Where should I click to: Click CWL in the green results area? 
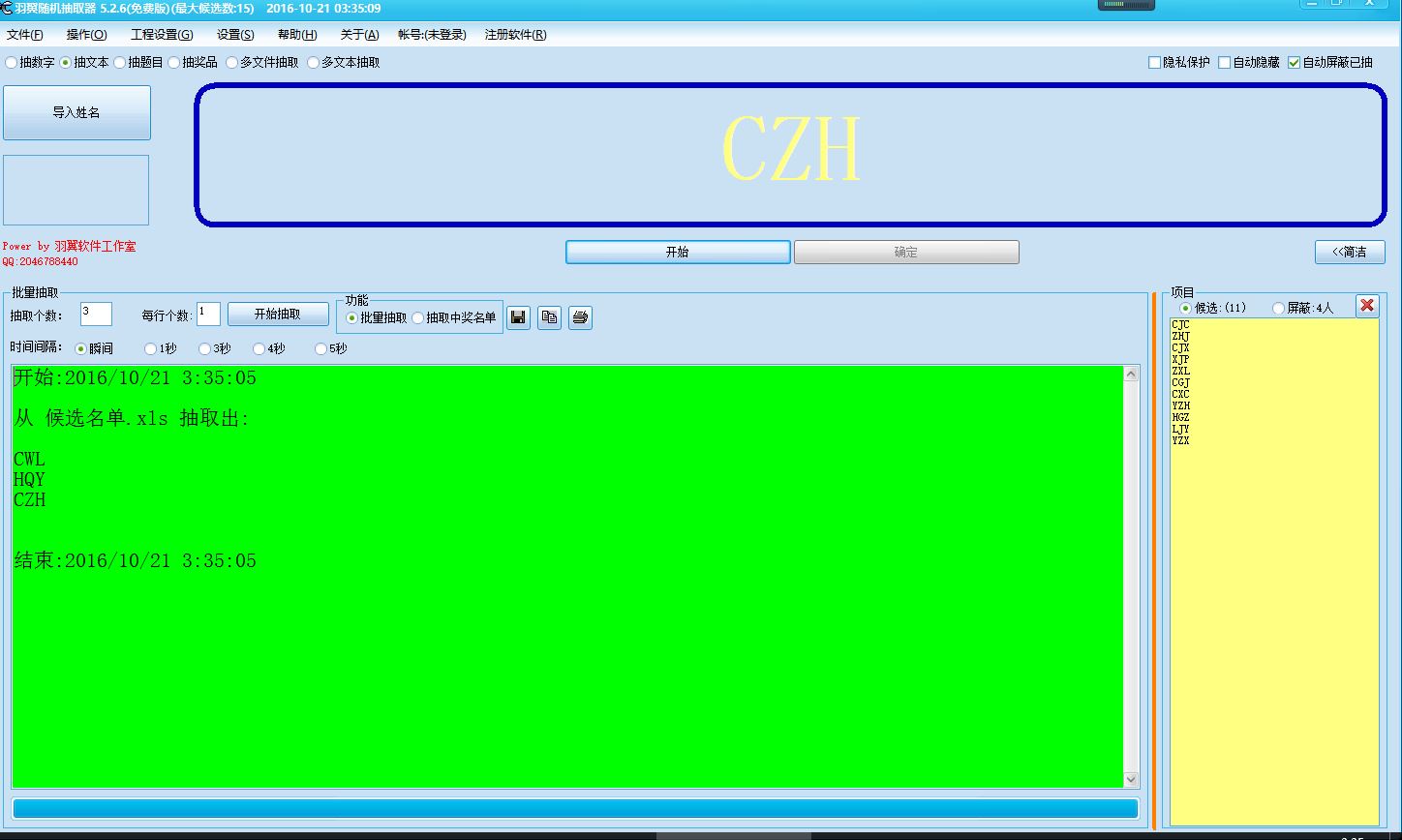pos(29,460)
